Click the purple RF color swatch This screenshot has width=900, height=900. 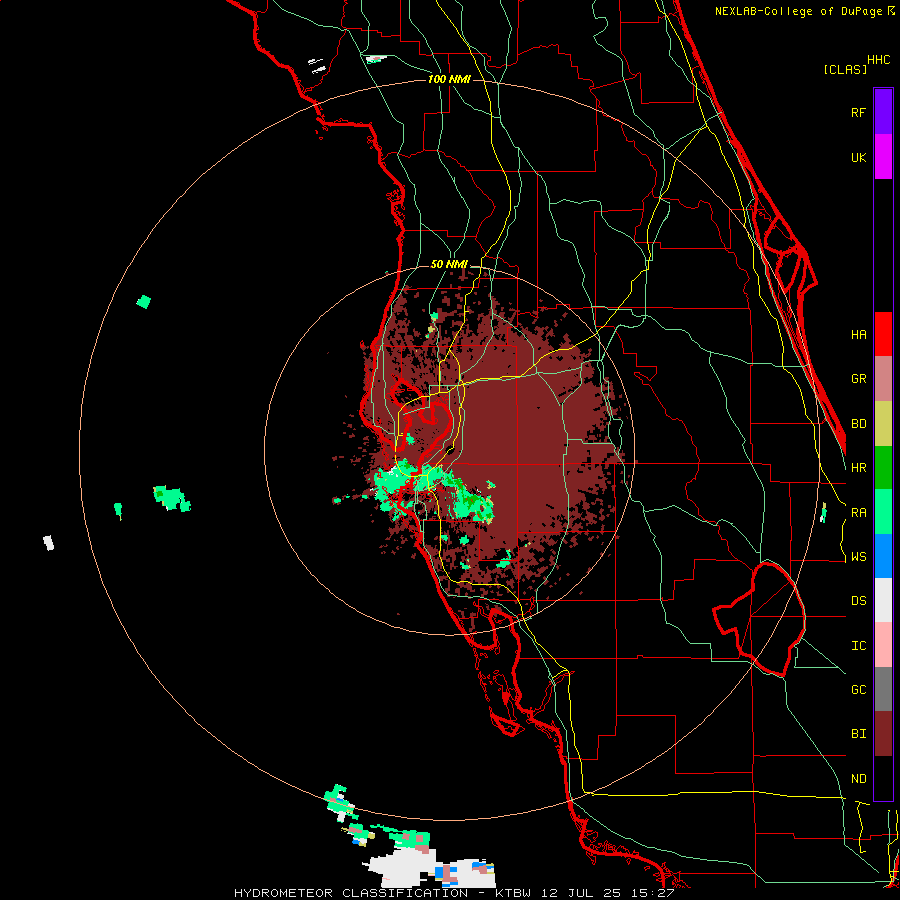[883, 112]
